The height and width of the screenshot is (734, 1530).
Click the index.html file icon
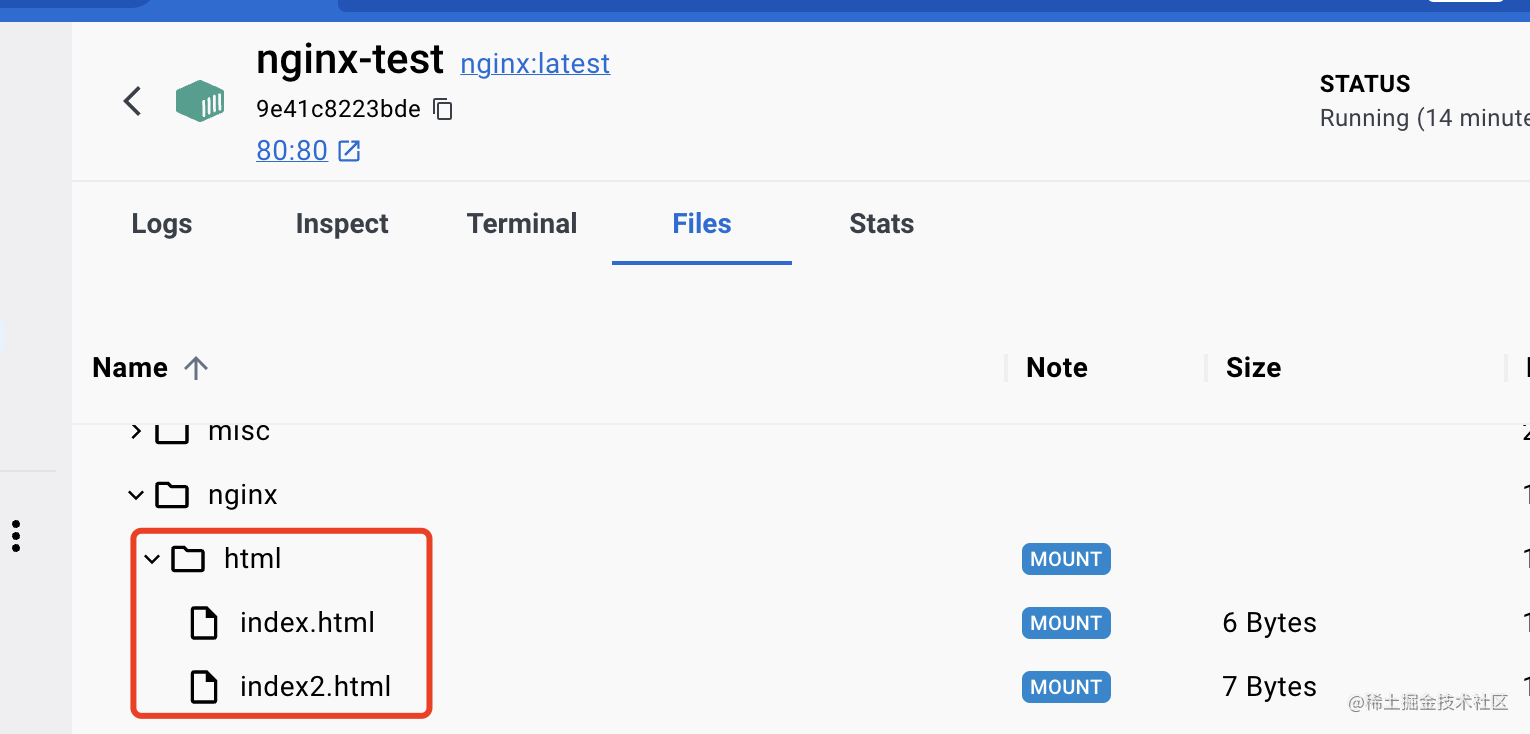(204, 623)
